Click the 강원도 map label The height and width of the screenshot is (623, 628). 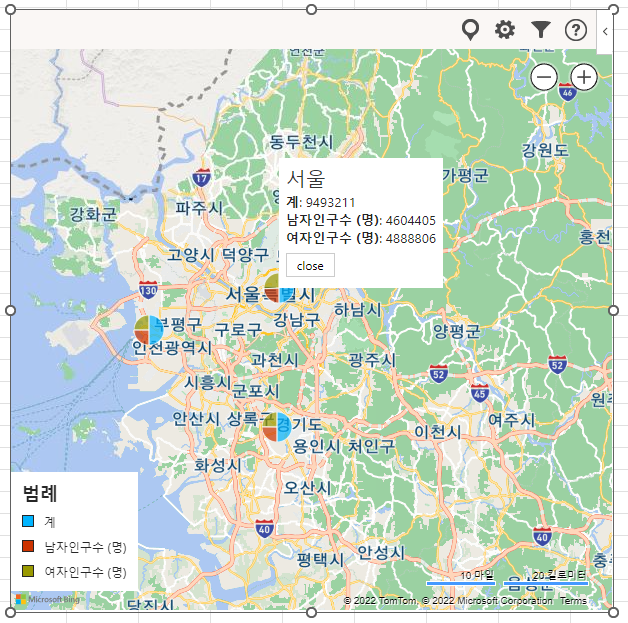545,150
